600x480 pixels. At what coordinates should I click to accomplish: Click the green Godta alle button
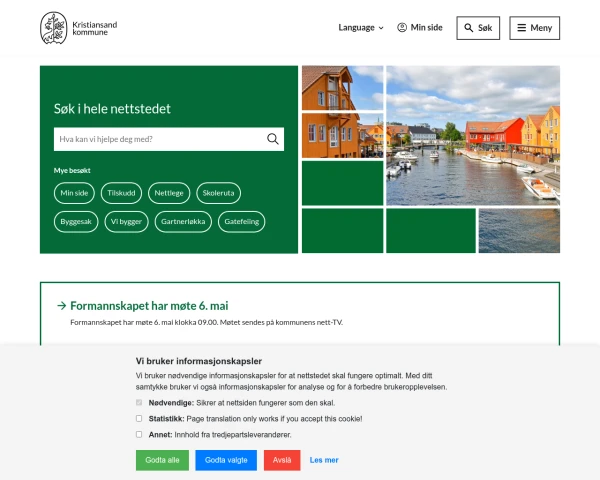(162, 460)
